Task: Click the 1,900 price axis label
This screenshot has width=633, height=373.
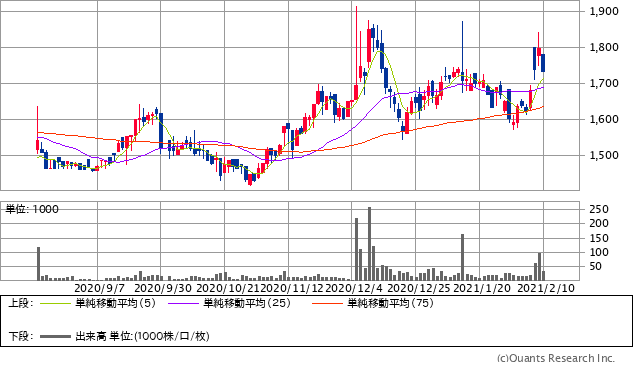Action: coord(604,11)
